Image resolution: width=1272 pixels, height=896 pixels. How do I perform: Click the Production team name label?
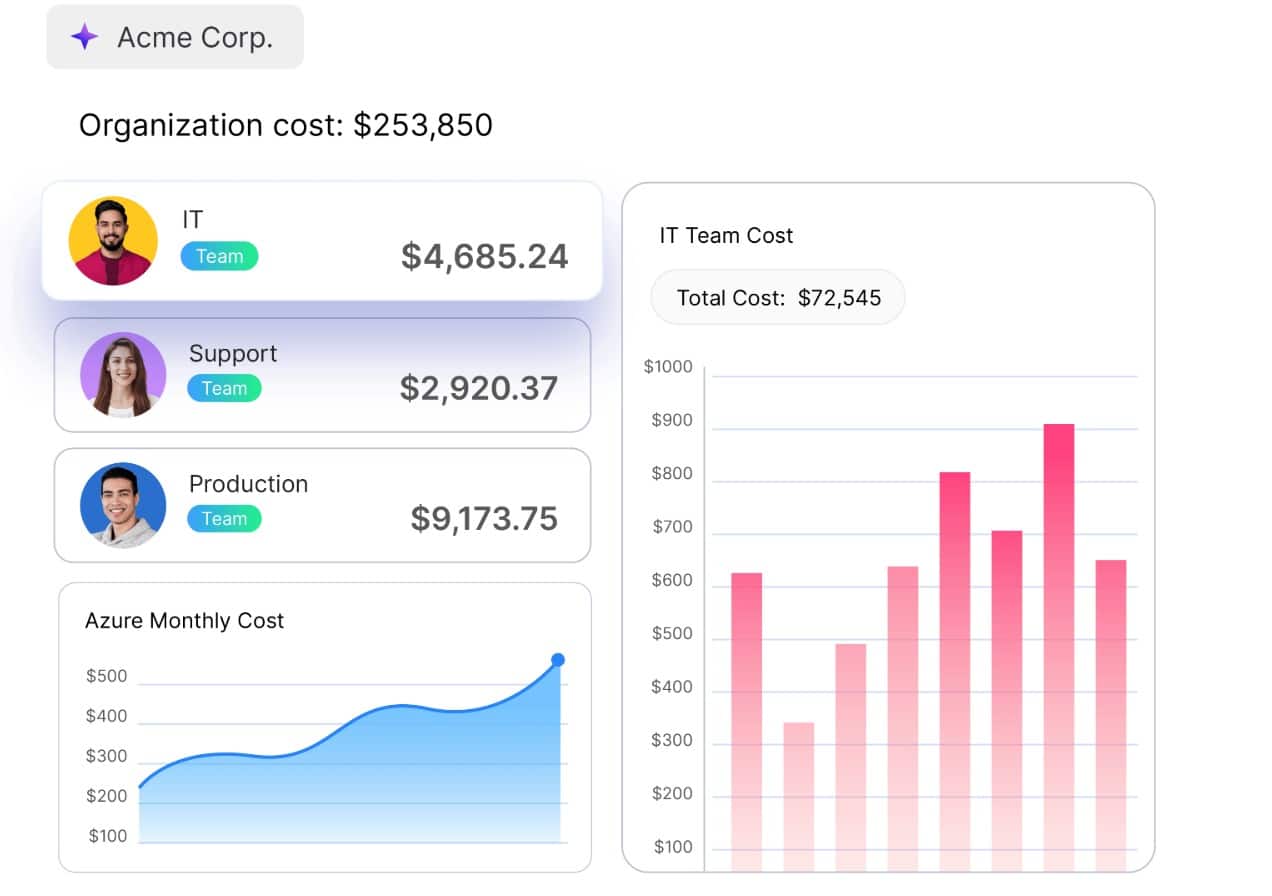click(x=249, y=484)
